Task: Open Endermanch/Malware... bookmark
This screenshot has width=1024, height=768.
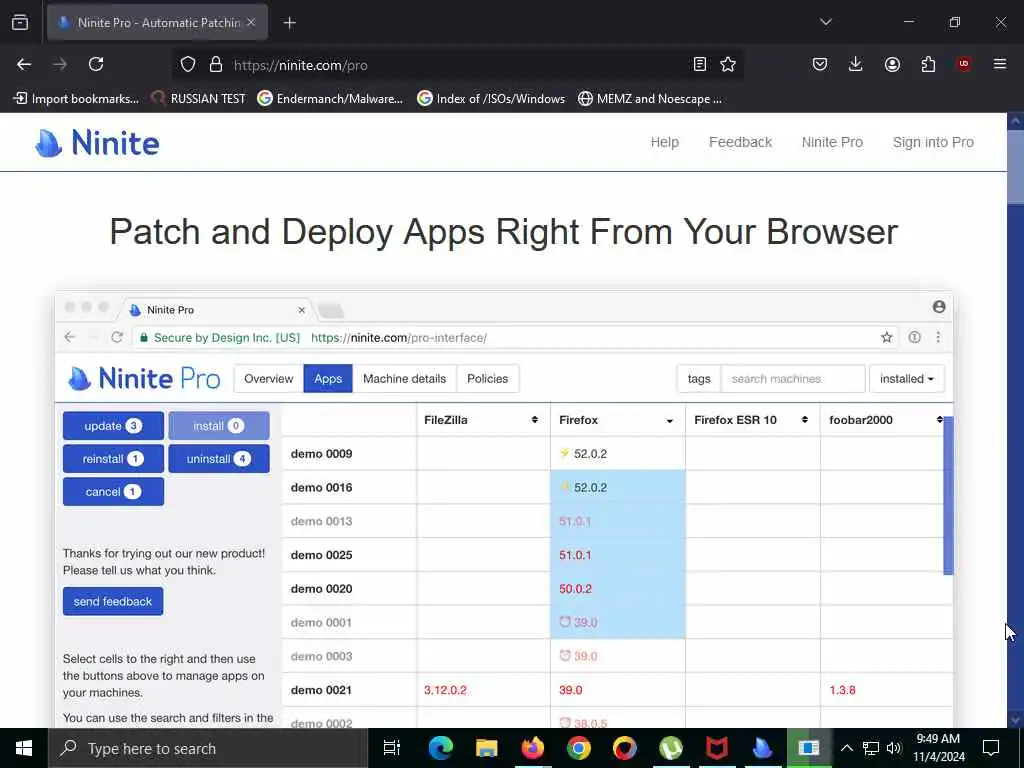Action: point(330,99)
